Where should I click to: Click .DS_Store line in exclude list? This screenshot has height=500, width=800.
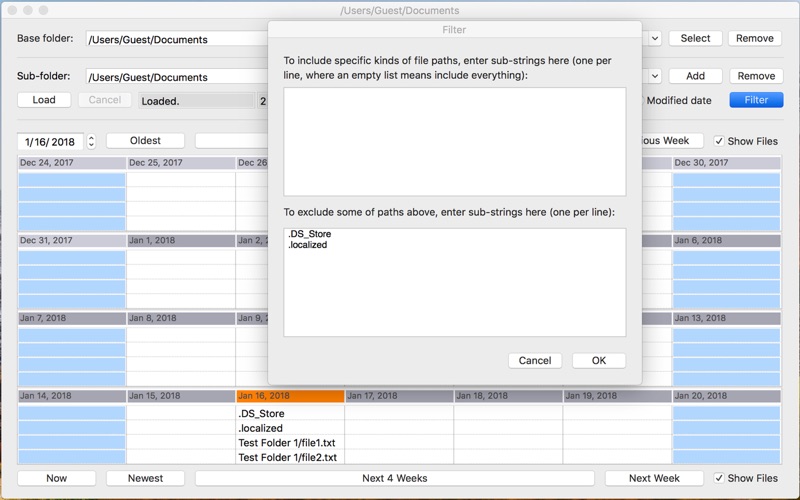310,234
